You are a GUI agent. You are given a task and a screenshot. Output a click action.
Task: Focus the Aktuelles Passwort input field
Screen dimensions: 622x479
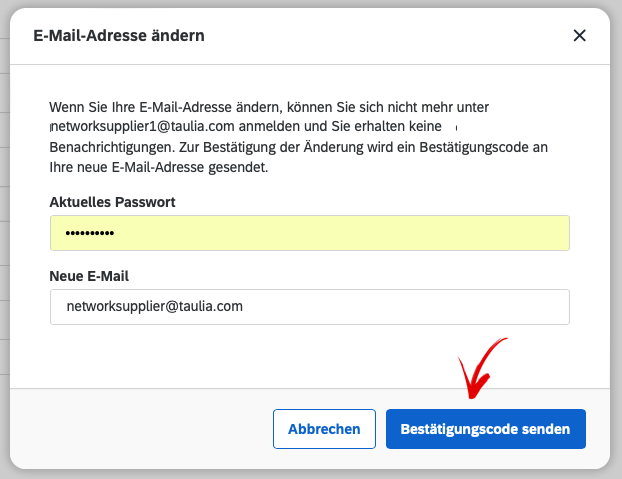pyautogui.click(x=310, y=233)
